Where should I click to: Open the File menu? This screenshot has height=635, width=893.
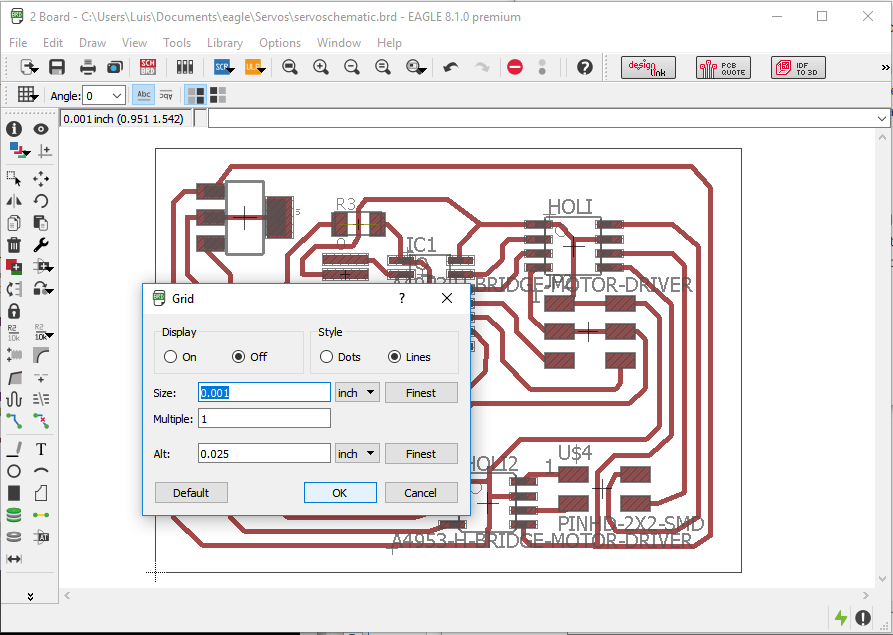[18, 43]
